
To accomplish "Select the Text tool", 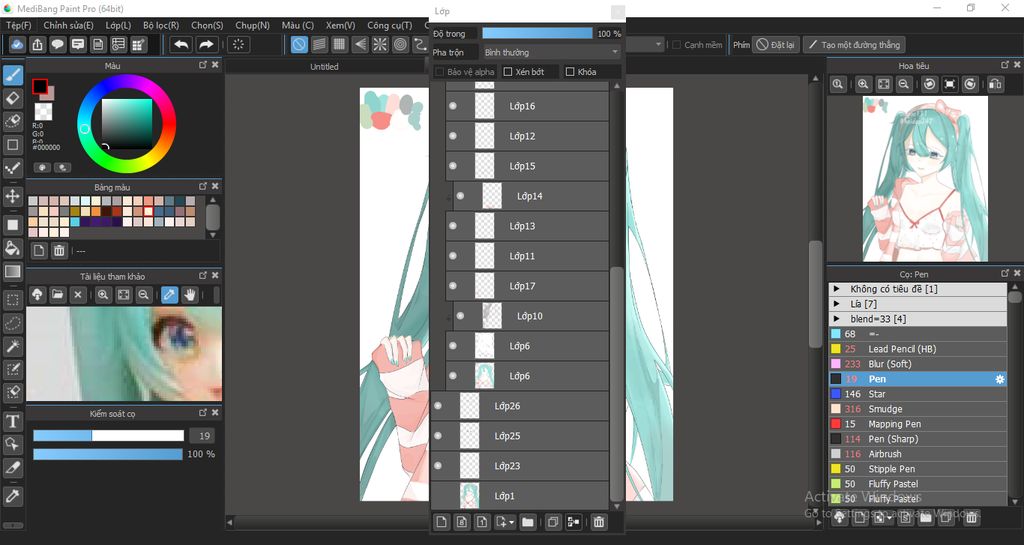I will (x=13, y=421).
